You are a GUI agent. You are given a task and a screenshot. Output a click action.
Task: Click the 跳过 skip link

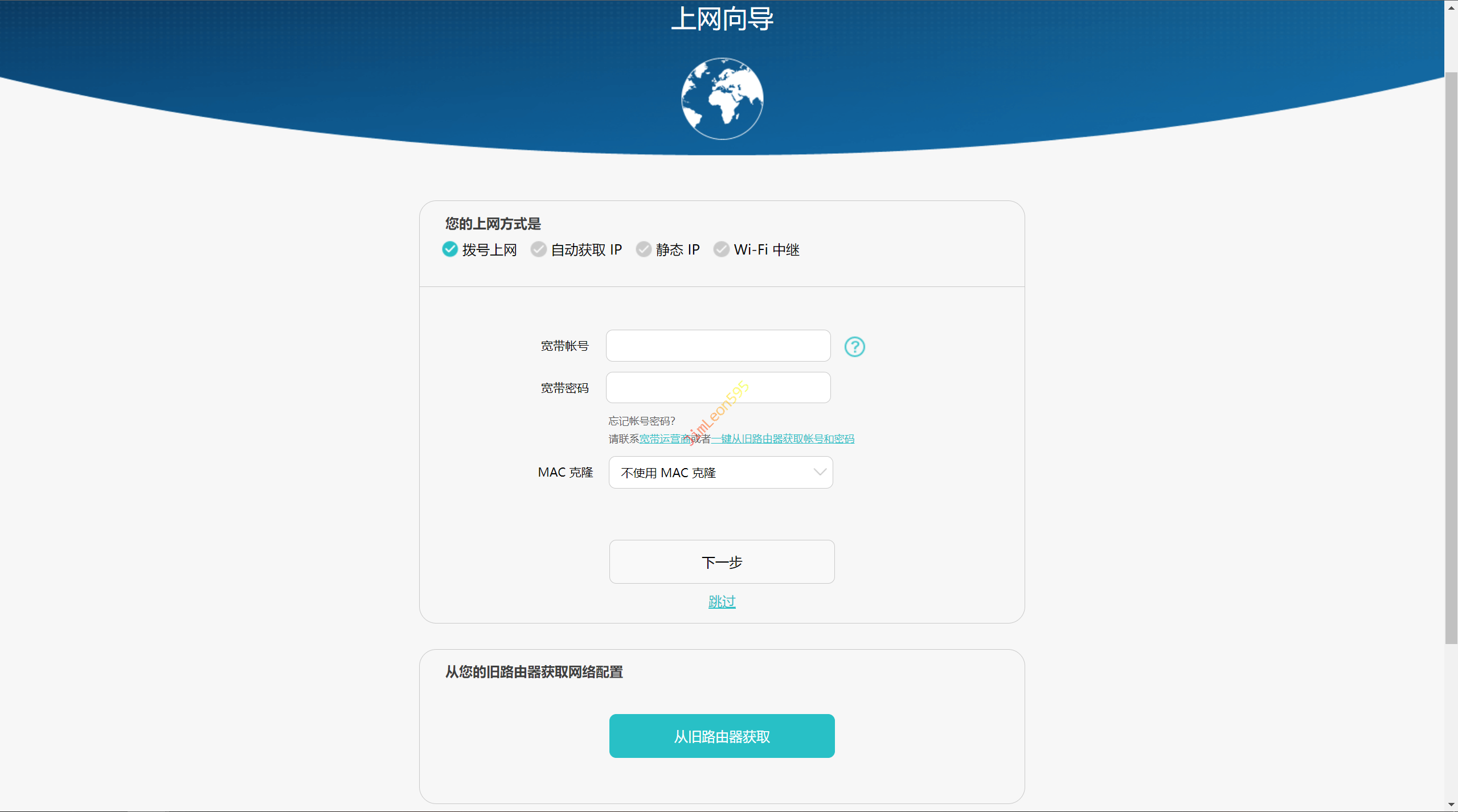point(722,601)
